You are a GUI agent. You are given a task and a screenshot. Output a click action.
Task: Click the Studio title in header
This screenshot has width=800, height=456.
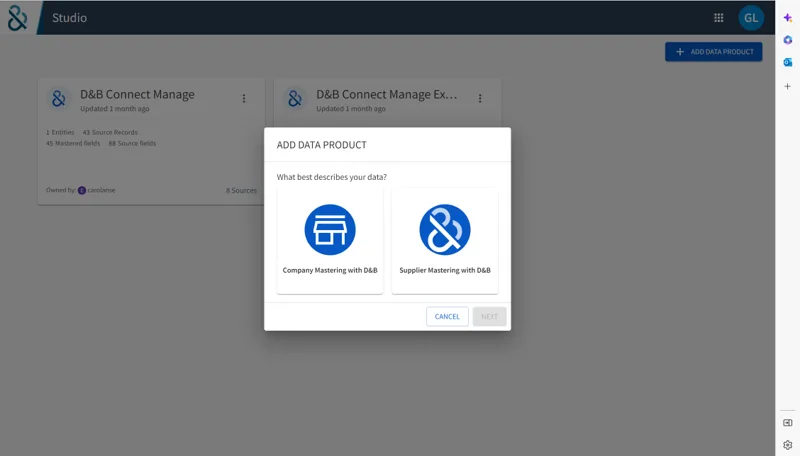[x=69, y=18]
